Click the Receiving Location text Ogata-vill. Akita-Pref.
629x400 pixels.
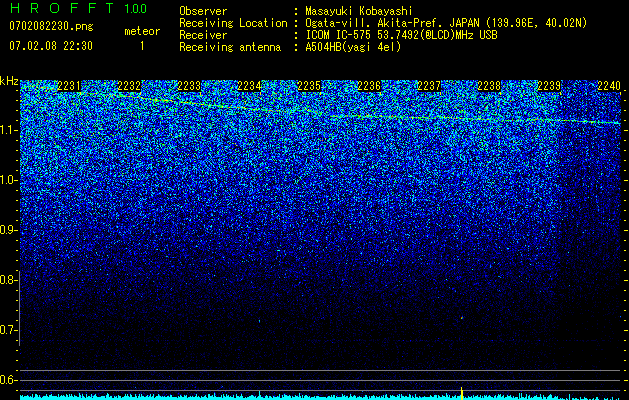tap(375, 23)
